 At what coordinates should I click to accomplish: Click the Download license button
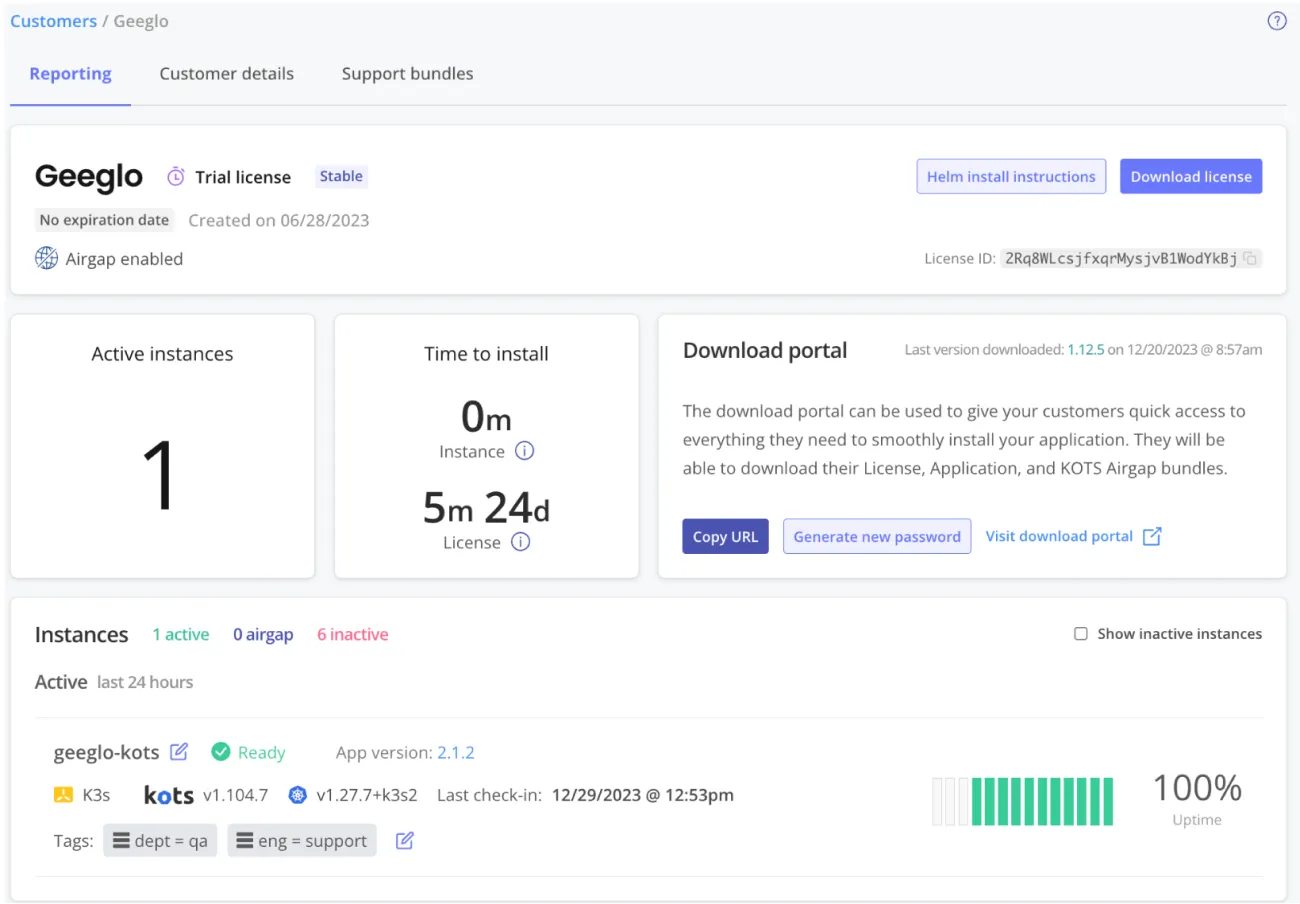(1191, 176)
